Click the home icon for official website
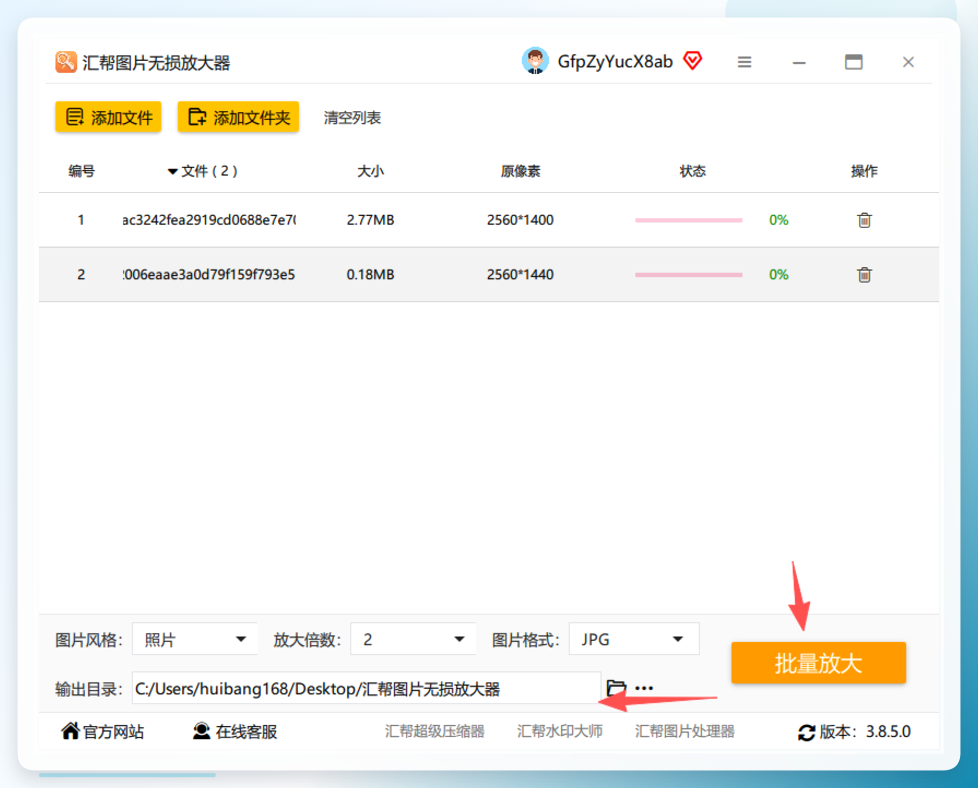Screen dimensions: 978x788 coord(70,731)
